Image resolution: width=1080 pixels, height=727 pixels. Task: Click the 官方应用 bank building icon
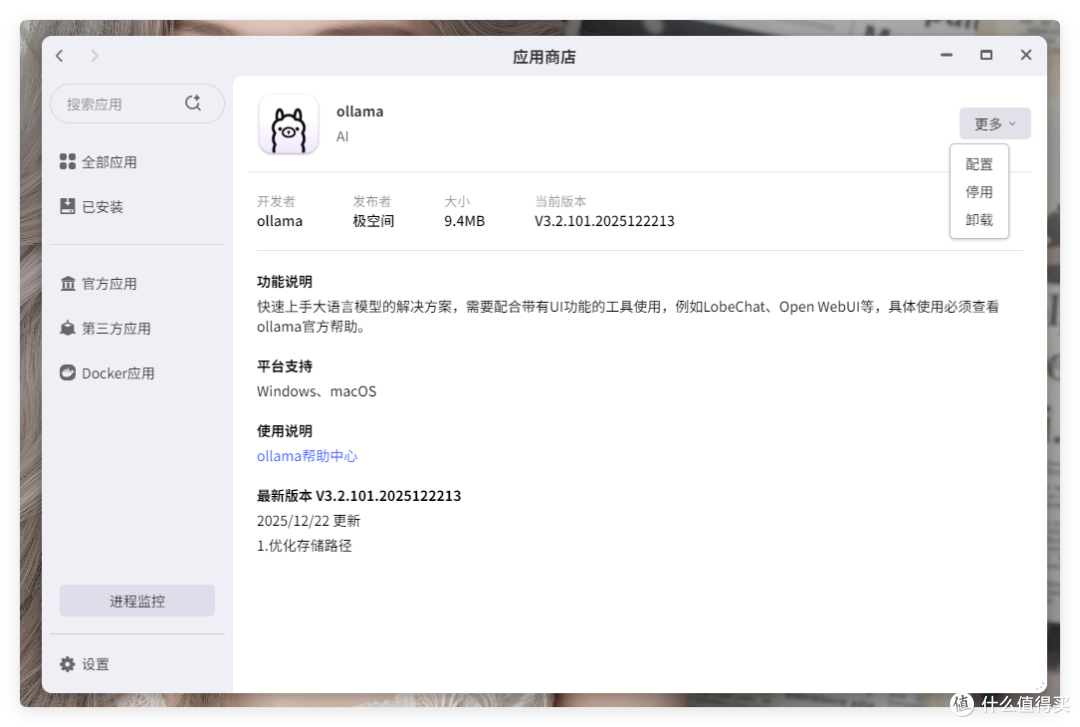(x=68, y=283)
